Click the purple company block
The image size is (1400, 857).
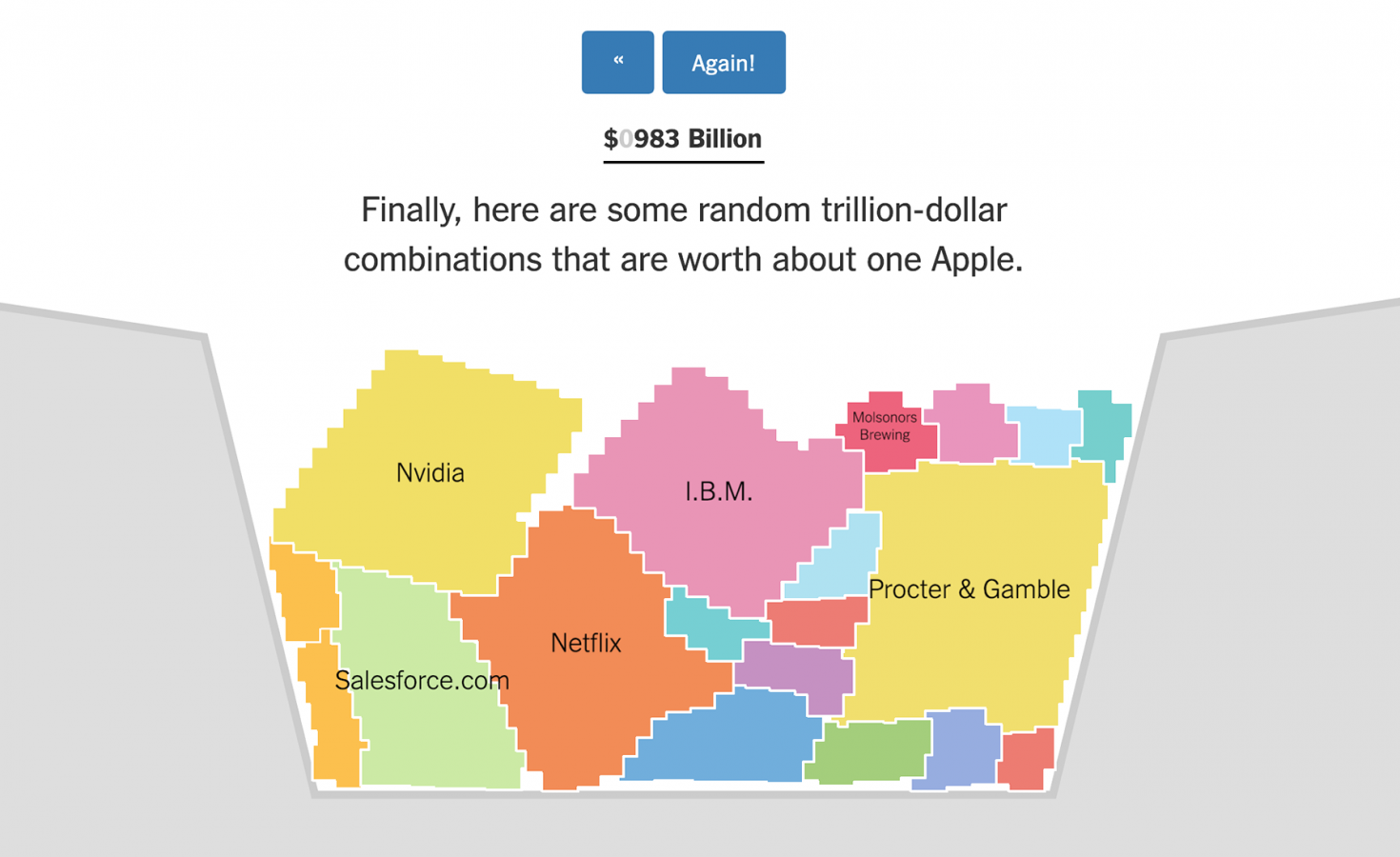795,673
